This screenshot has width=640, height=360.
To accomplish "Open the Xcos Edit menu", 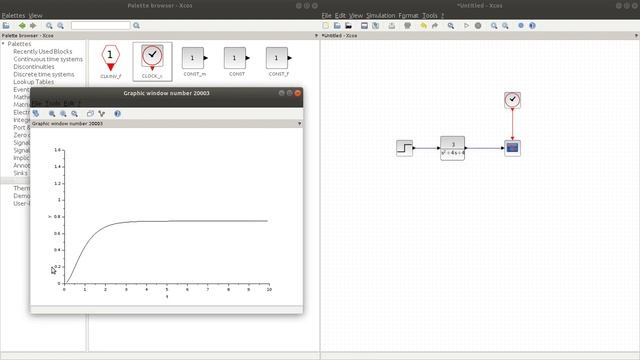I will point(340,16).
